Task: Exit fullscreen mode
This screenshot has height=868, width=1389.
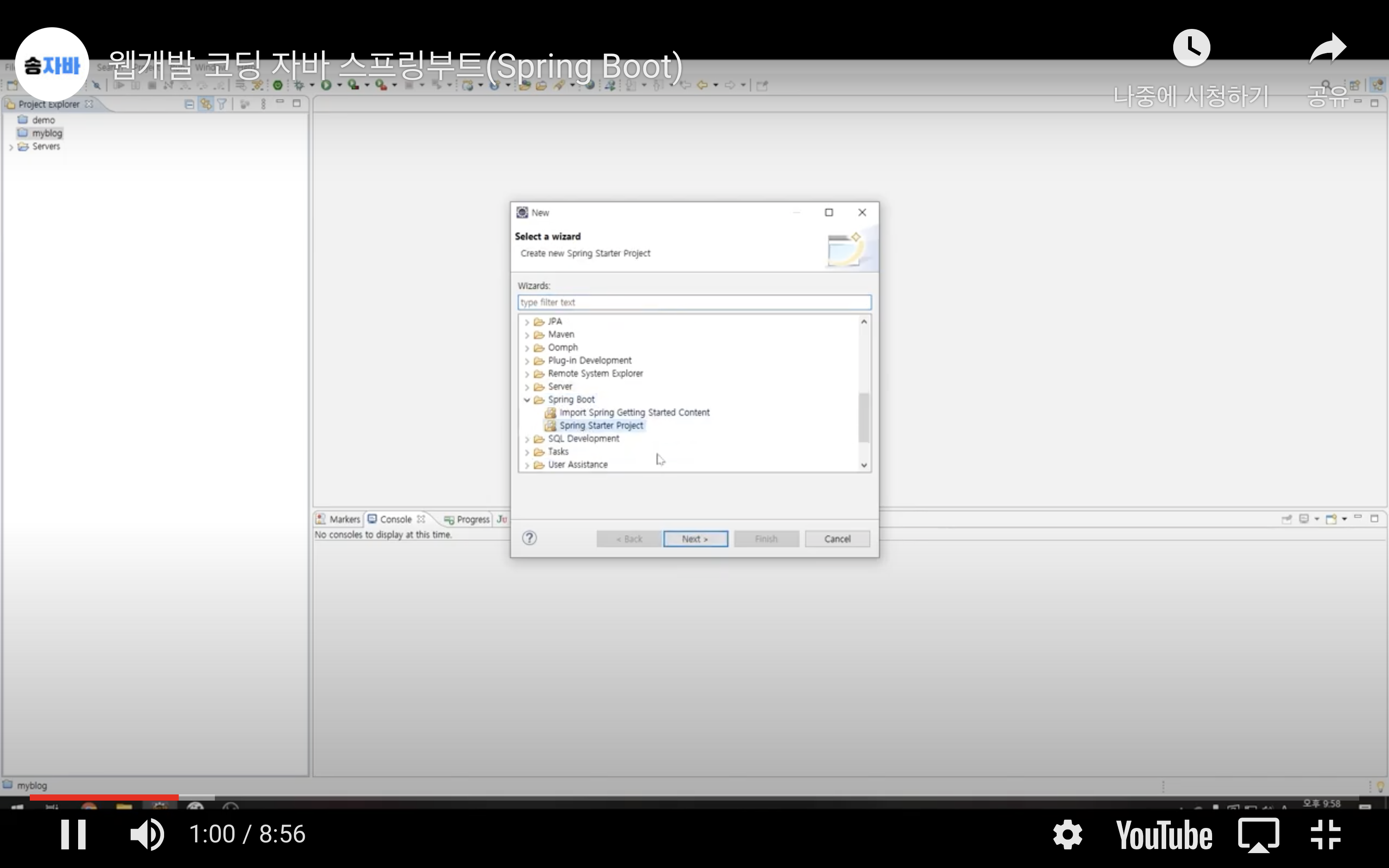Action: tap(1326, 834)
